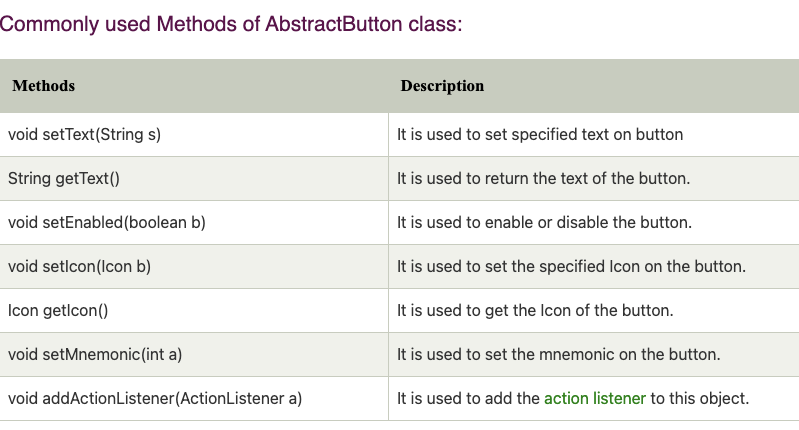Image resolution: width=799 pixels, height=430 pixels.
Task: Select the void setText(String s) cell
Action: pos(194,135)
